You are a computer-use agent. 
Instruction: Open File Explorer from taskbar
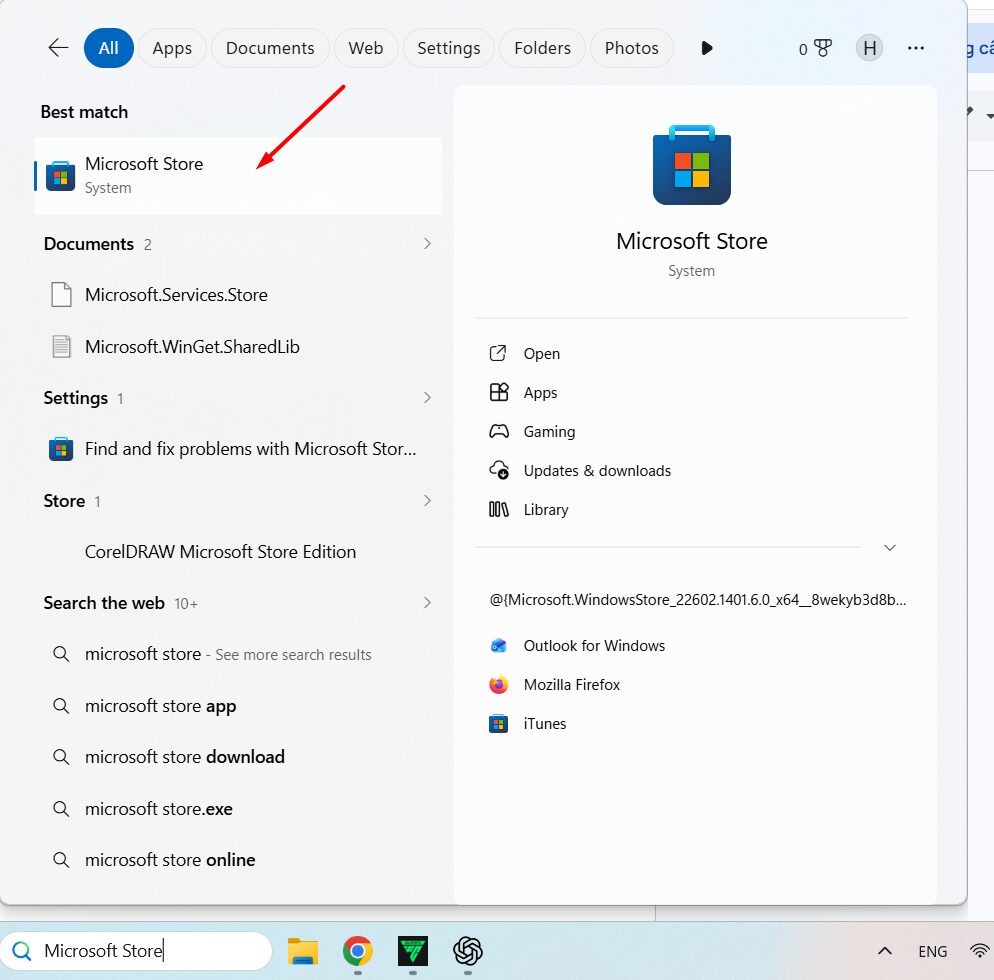[x=302, y=951]
